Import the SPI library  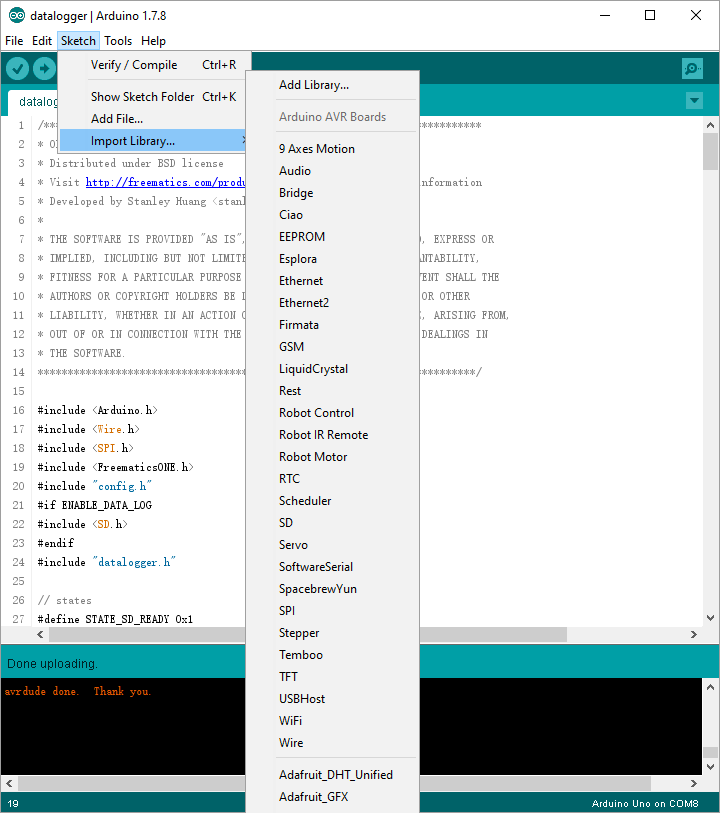pos(332,610)
